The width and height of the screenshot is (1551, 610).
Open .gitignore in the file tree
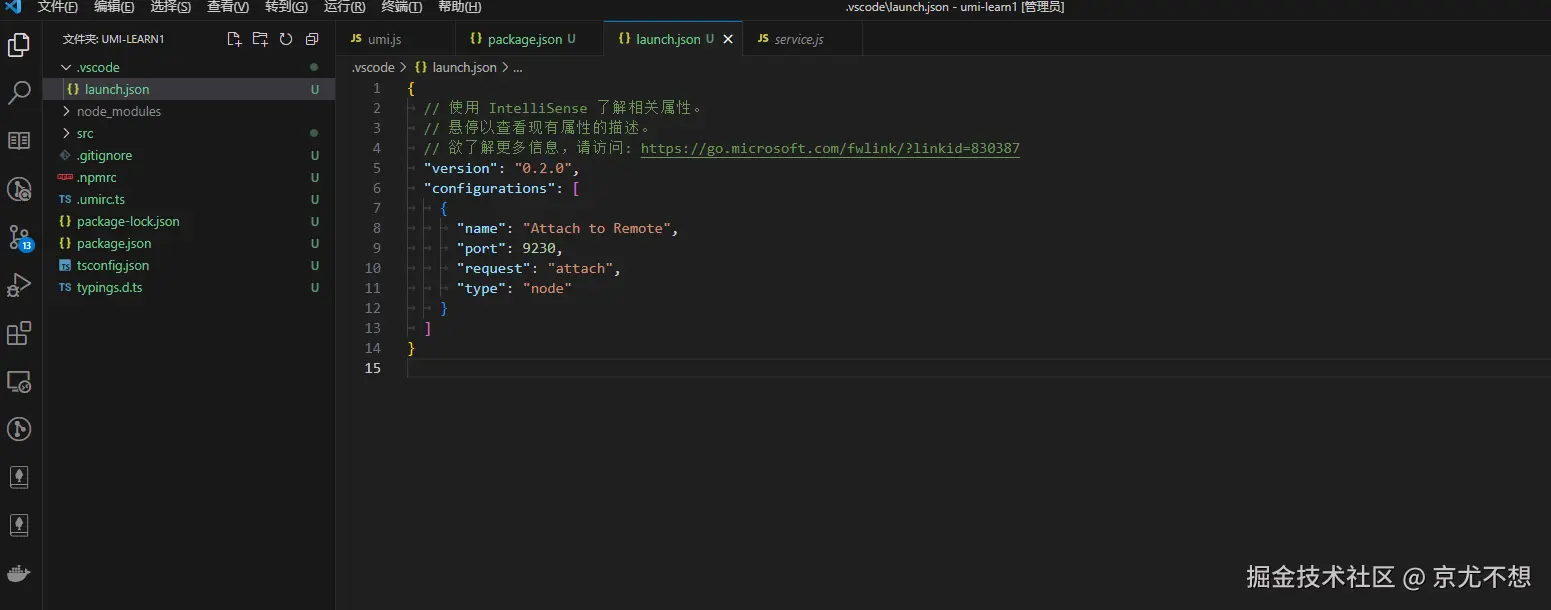click(x=189, y=155)
